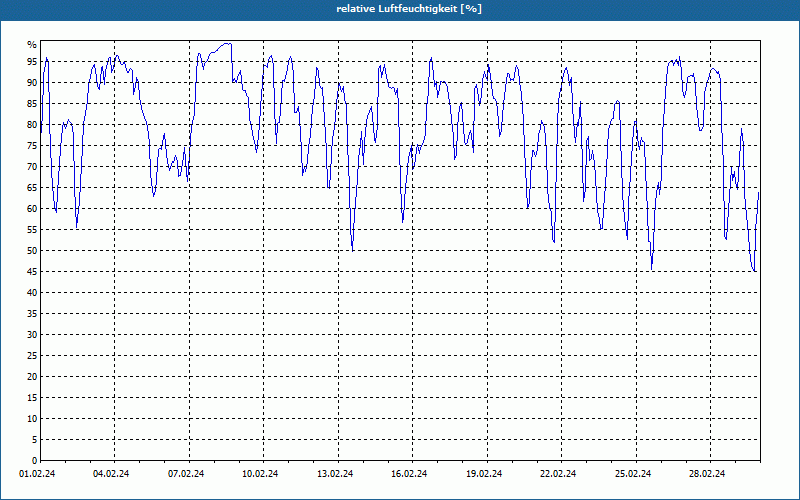Click the 25 y-axis value
800x500 pixels.
(x=32, y=356)
